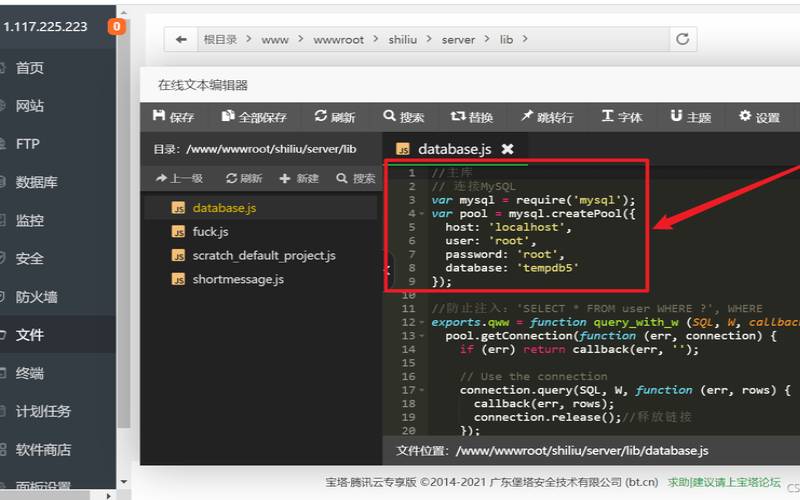800x500 pixels.
Task: Click sidebar horizontal scroll right arrow
Action: (108, 495)
